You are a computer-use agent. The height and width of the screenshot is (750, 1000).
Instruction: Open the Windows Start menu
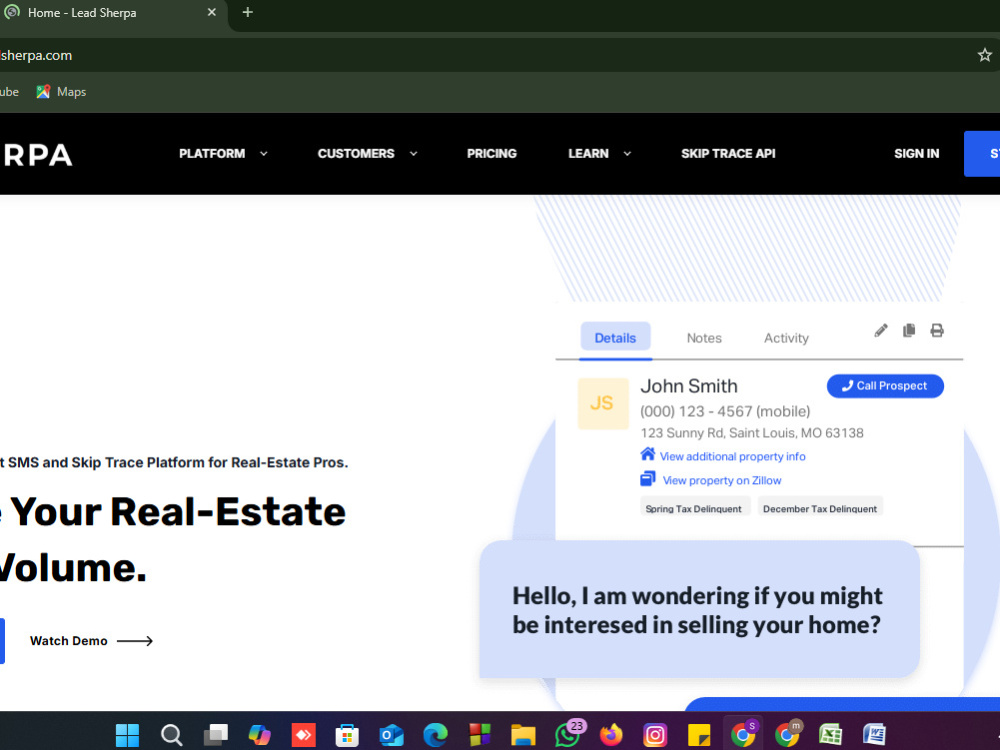pyautogui.click(x=128, y=735)
